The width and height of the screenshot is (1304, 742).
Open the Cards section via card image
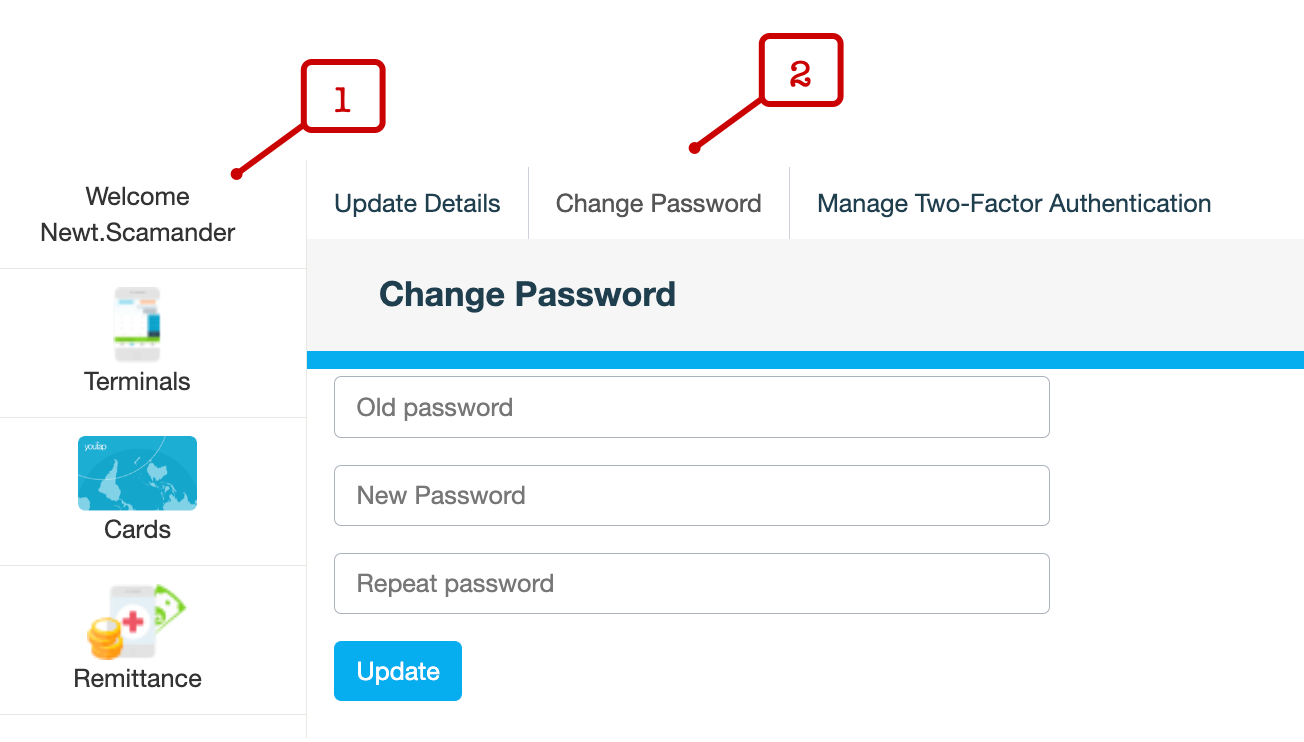pos(137,473)
